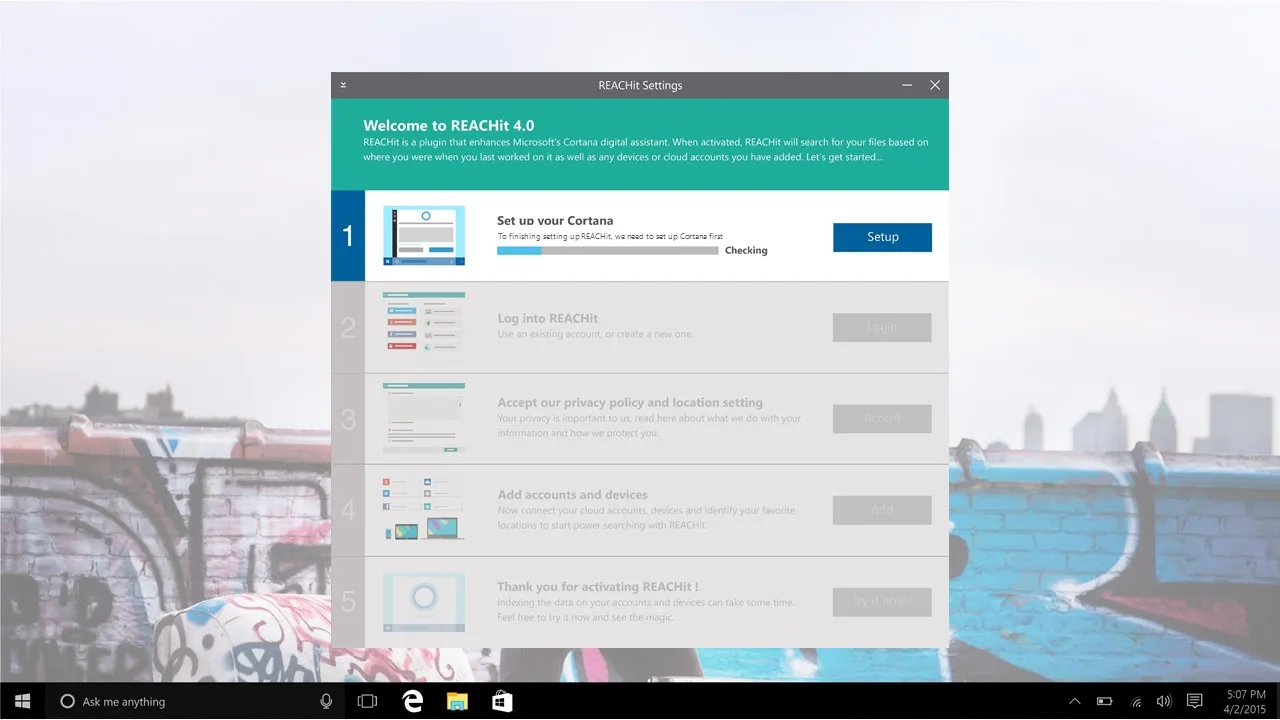Open the REACHit title bar dropdown arrow

343,85
